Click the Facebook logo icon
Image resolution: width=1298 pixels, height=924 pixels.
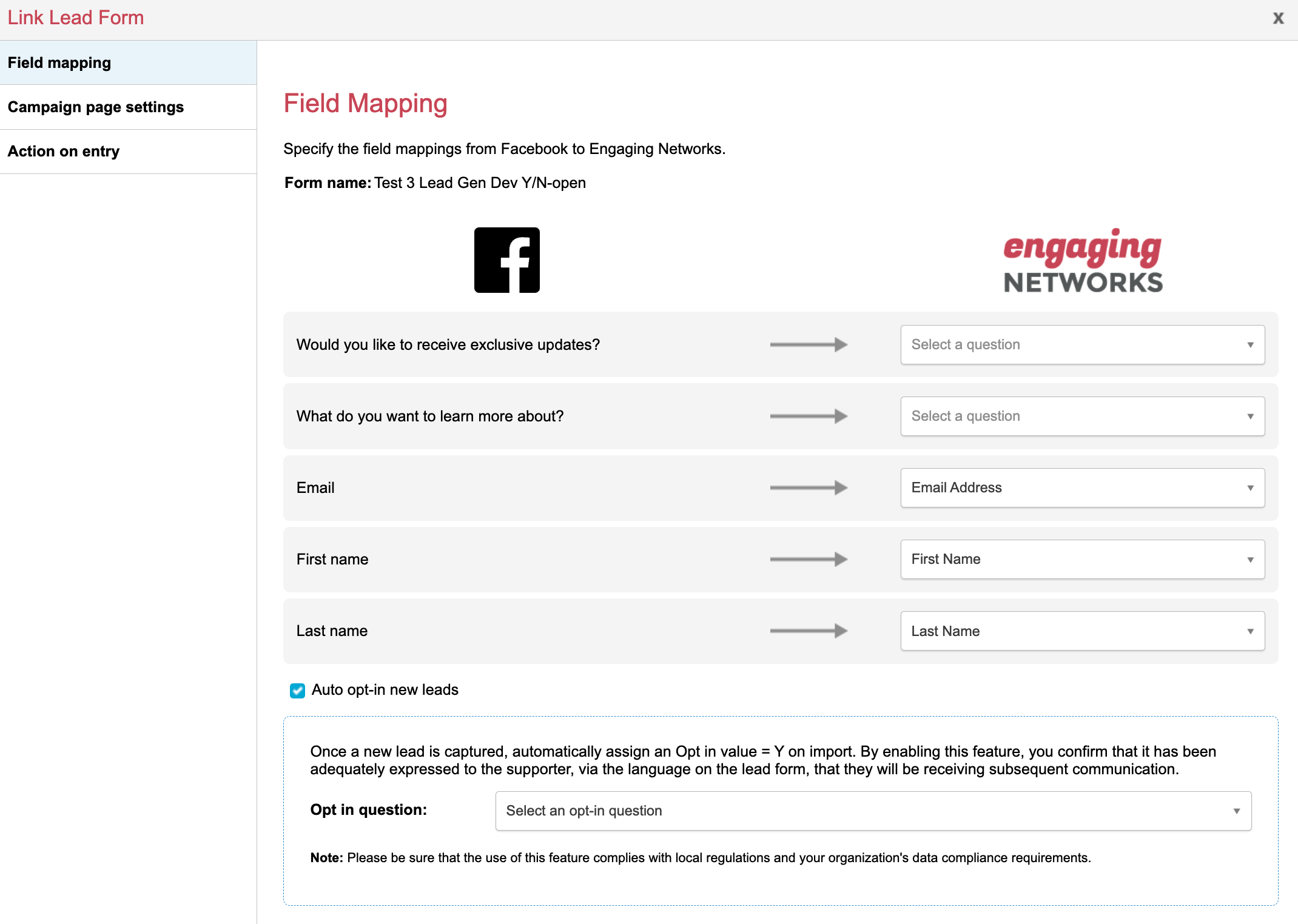pyautogui.click(x=506, y=260)
